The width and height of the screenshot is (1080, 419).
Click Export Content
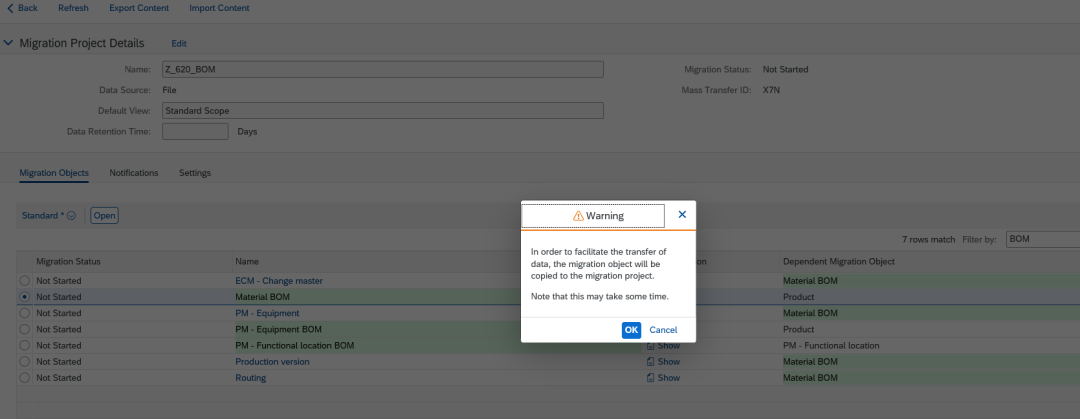[x=139, y=8]
